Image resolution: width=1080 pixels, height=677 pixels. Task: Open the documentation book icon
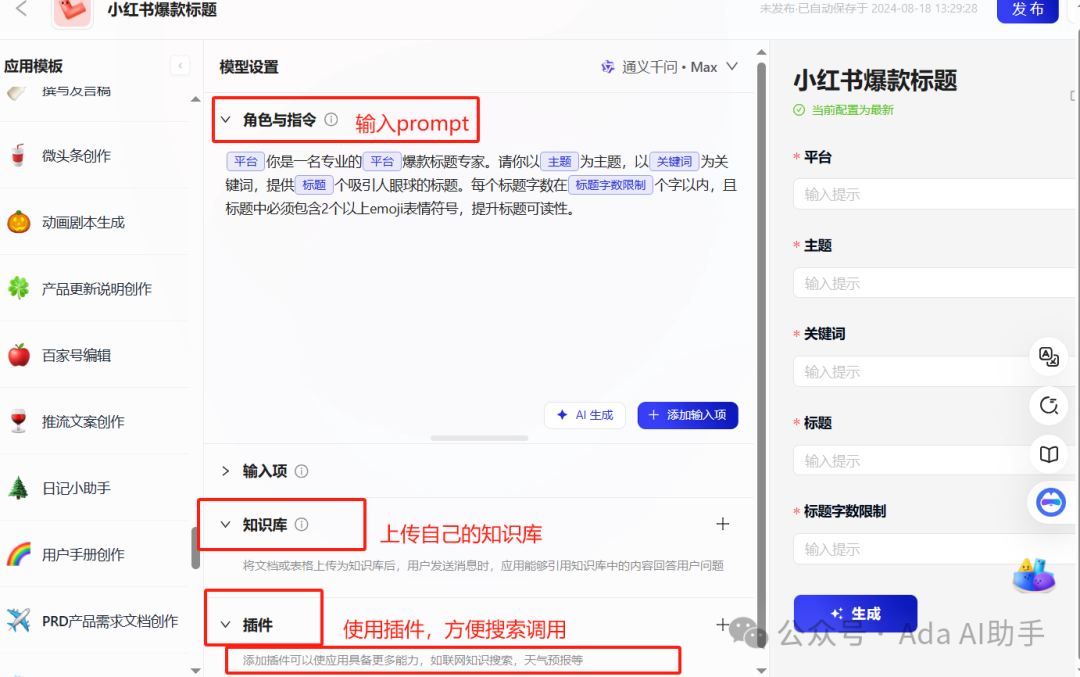[x=1048, y=454]
